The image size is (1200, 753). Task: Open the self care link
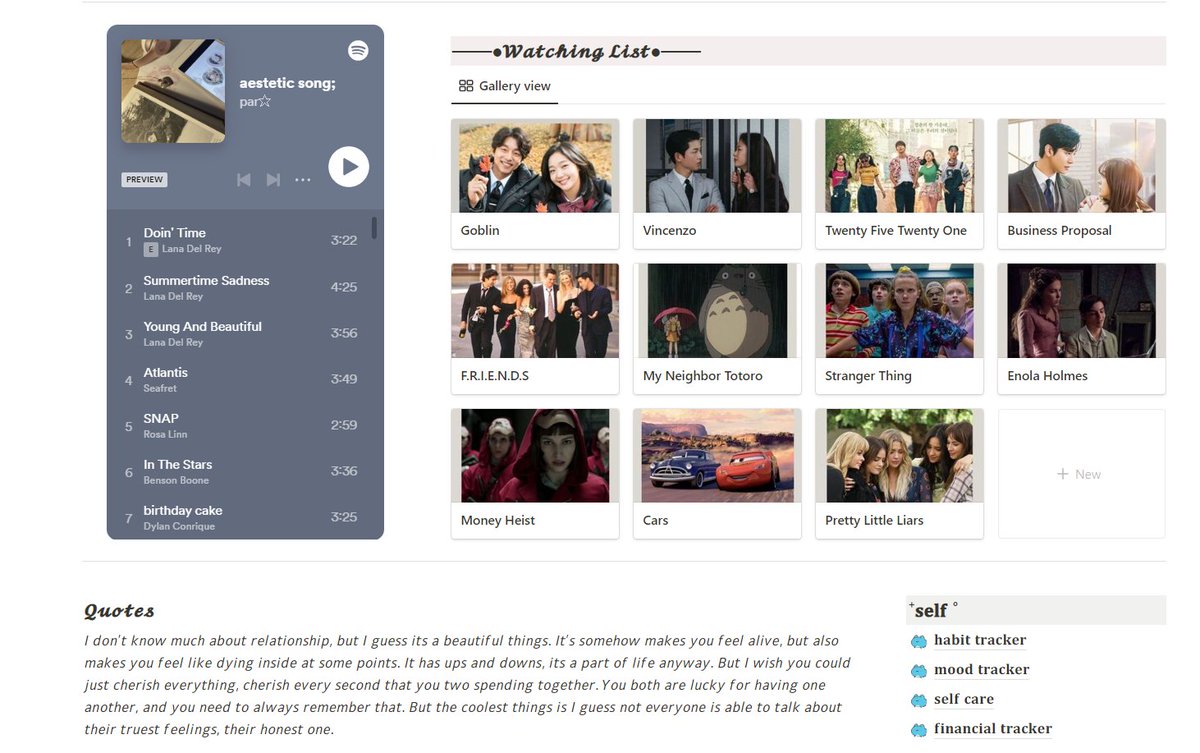pyautogui.click(x=964, y=699)
